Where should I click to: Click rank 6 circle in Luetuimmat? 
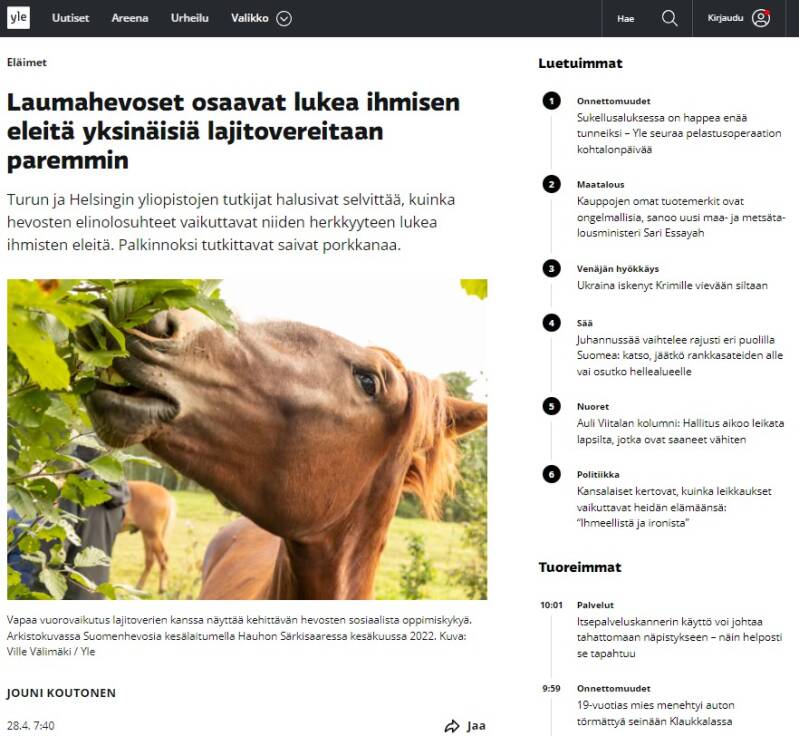tap(551, 474)
